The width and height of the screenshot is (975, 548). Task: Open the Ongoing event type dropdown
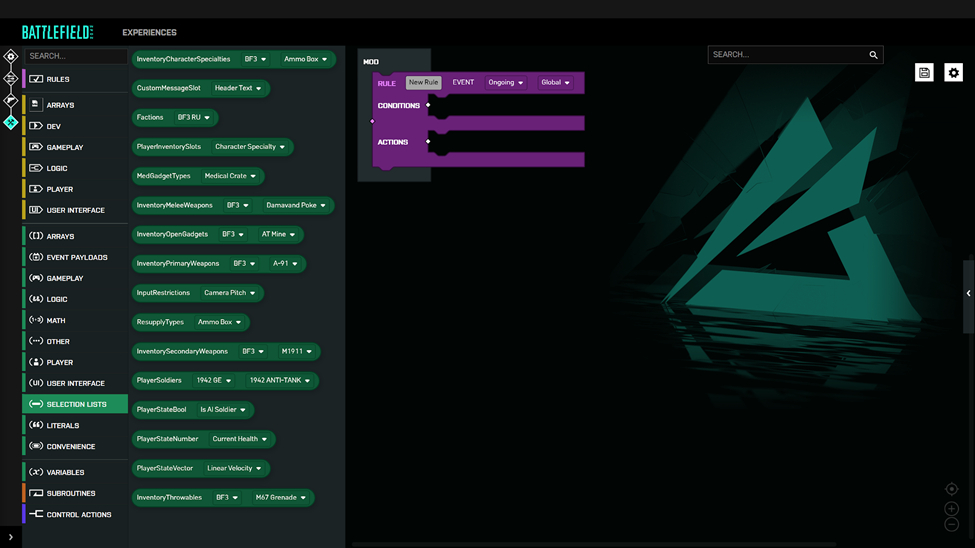tap(506, 83)
